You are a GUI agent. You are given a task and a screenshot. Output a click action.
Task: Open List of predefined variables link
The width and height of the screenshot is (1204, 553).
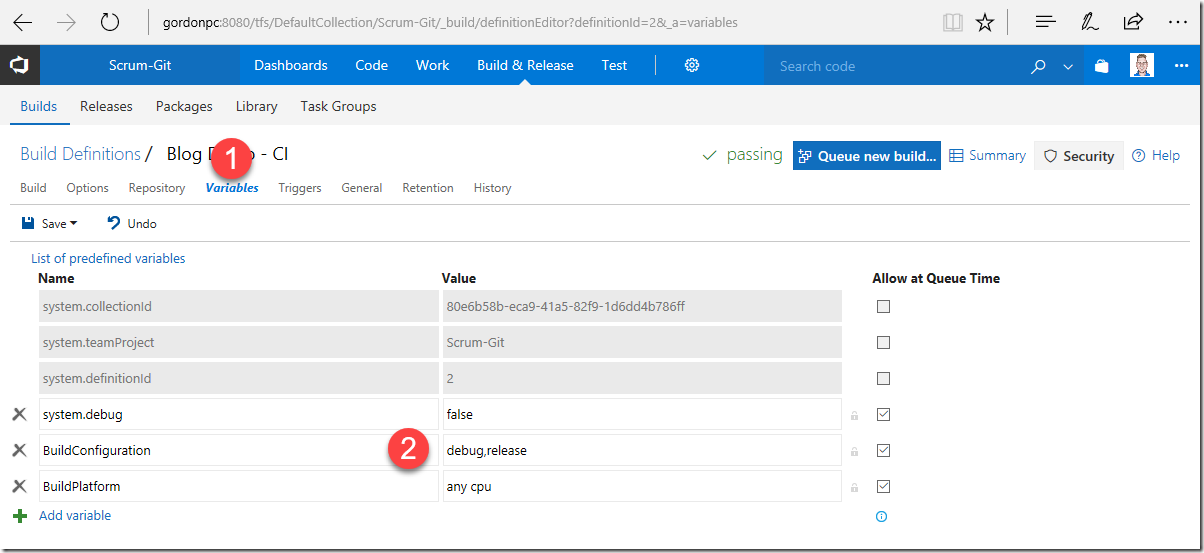(x=108, y=258)
